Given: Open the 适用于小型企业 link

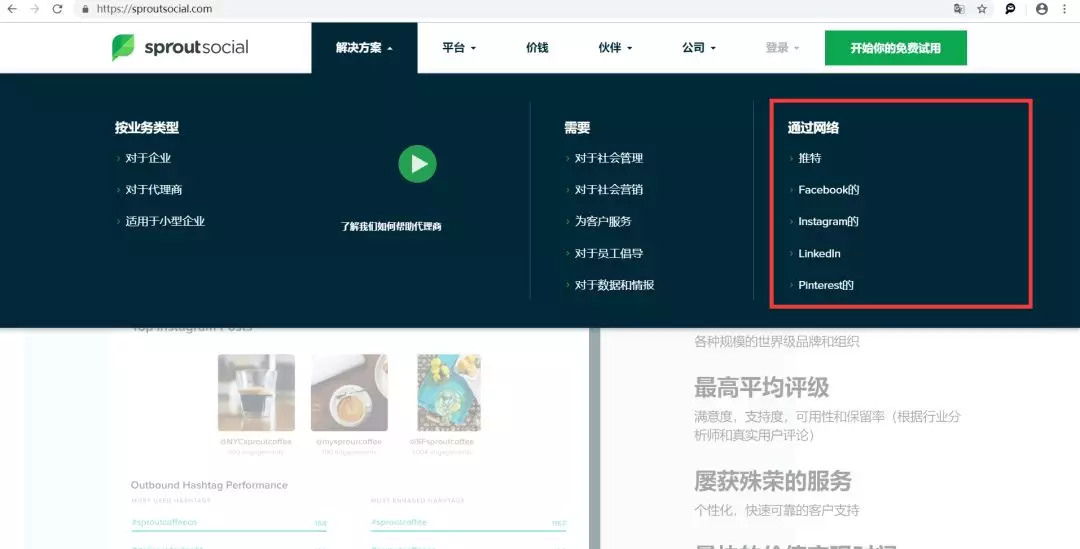Looking at the screenshot, I should (165, 221).
